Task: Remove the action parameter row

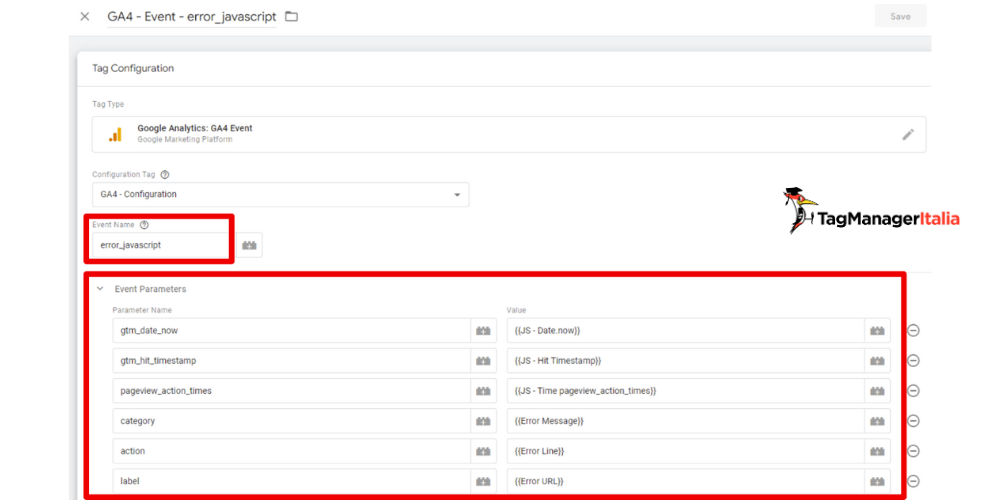Action: pos(913,451)
